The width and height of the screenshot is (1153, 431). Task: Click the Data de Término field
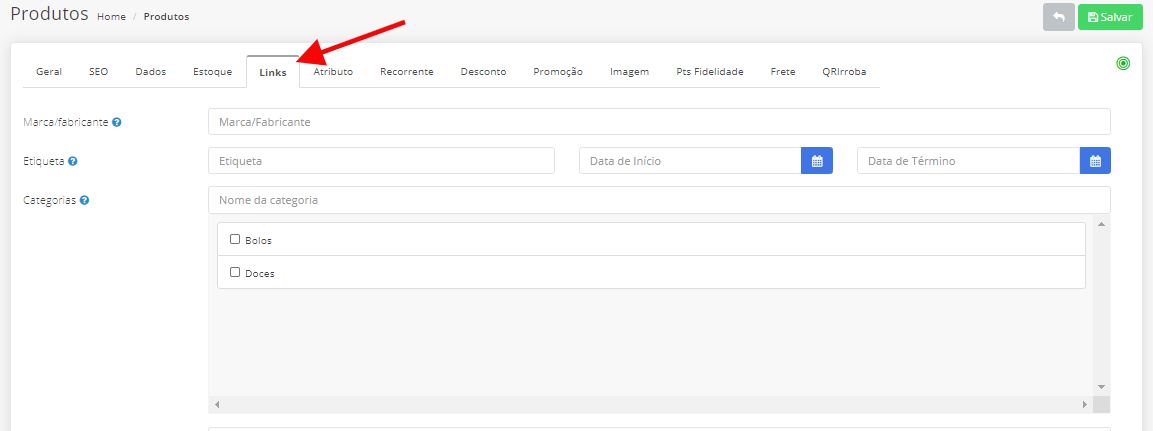coord(968,161)
